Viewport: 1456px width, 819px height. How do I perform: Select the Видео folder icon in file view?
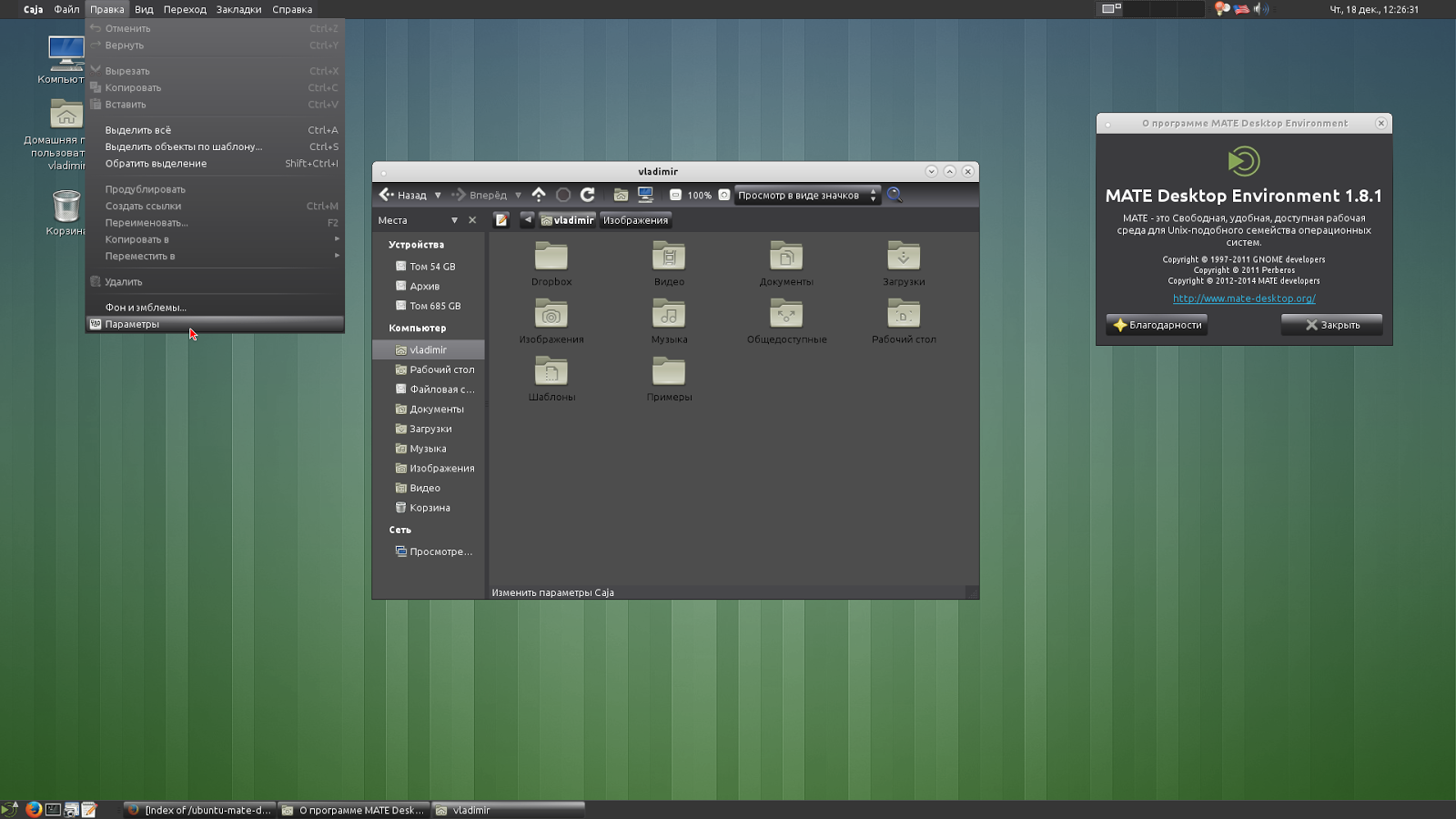(x=669, y=257)
